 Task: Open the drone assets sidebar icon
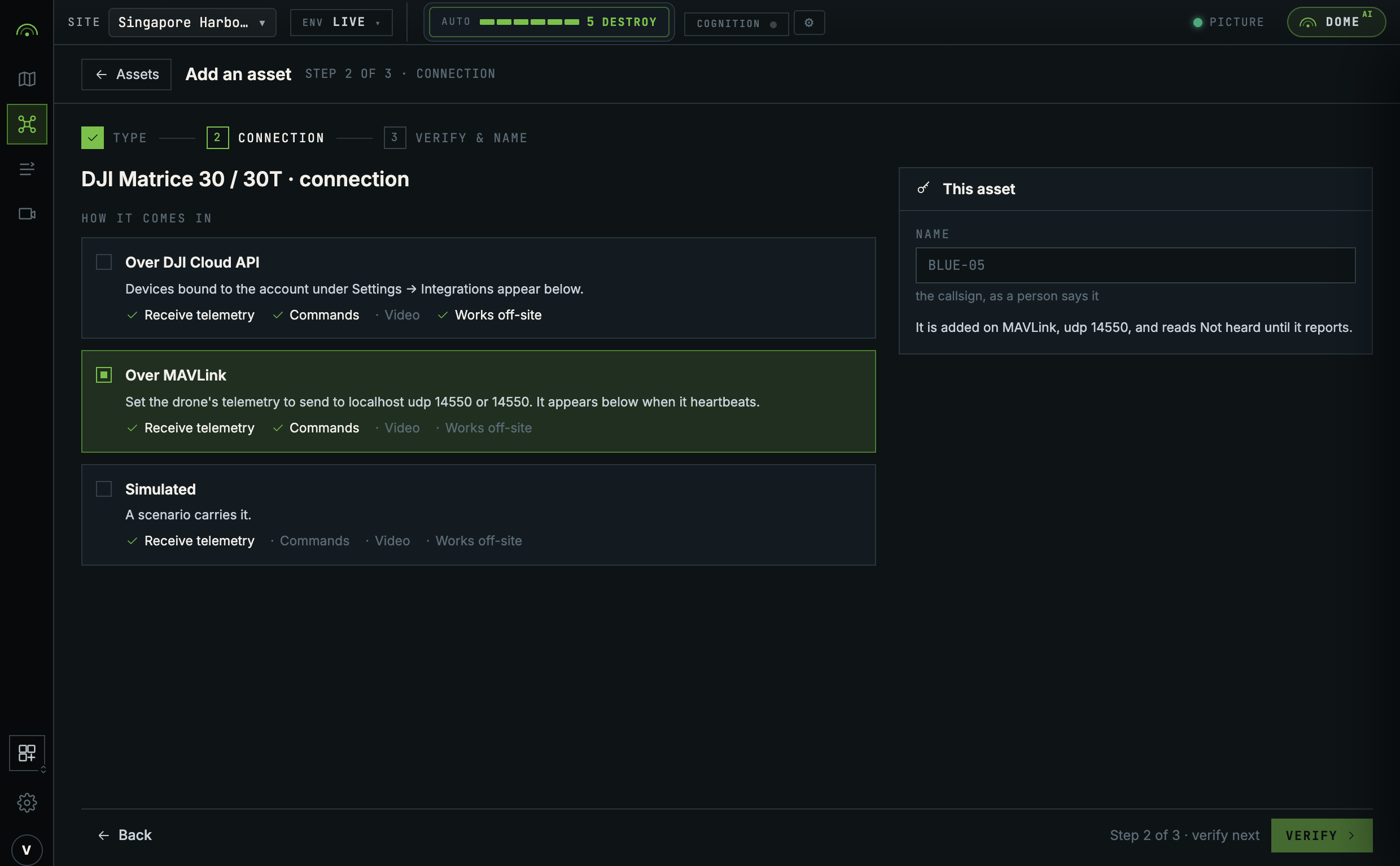(27, 124)
